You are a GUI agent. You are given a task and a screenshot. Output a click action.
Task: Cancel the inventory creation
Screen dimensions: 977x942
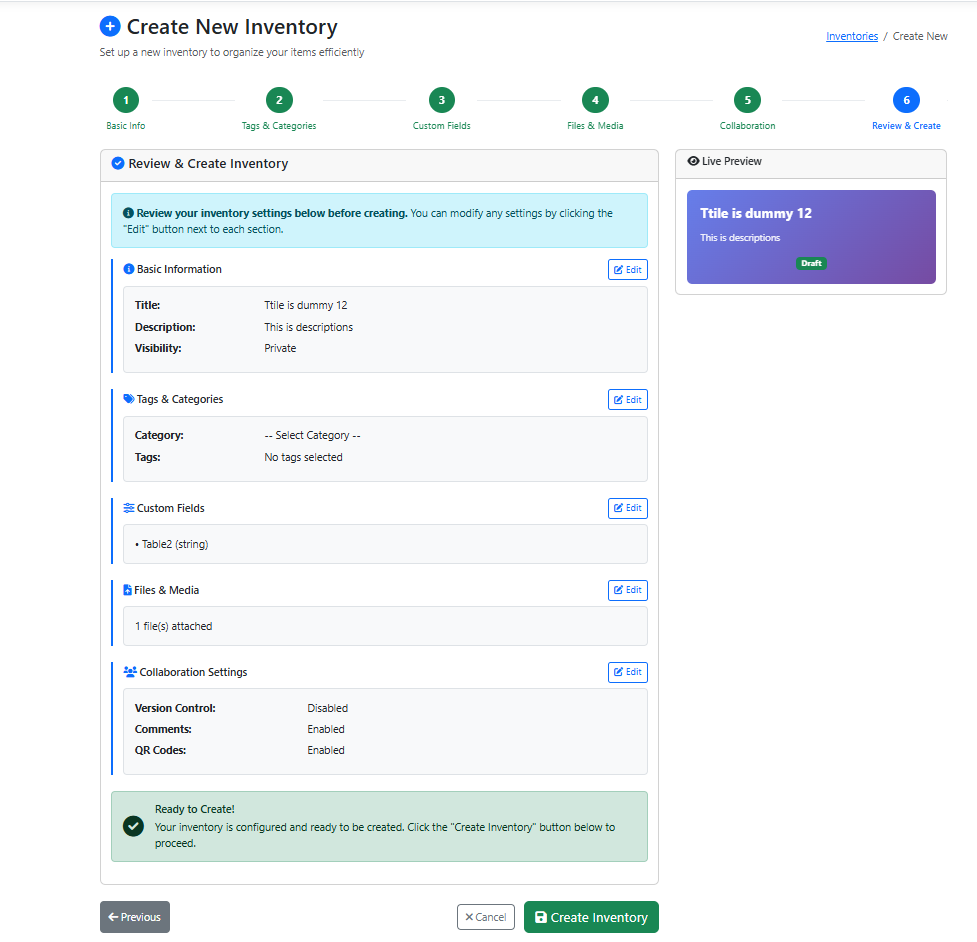click(x=485, y=917)
